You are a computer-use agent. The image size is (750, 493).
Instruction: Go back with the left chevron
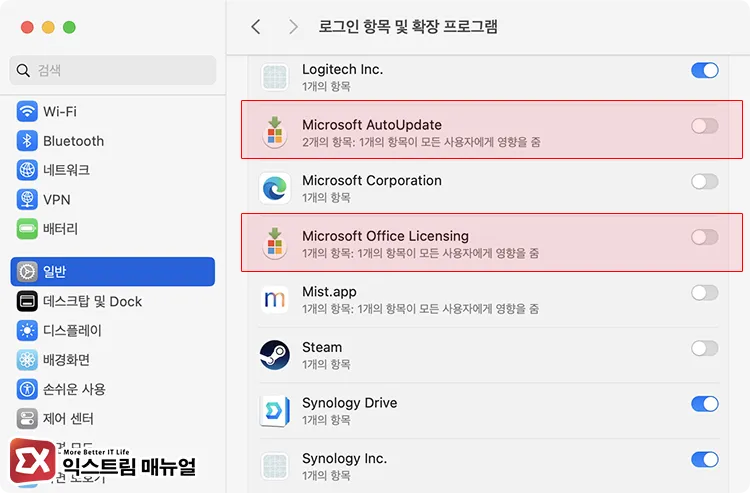(x=256, y=27)
